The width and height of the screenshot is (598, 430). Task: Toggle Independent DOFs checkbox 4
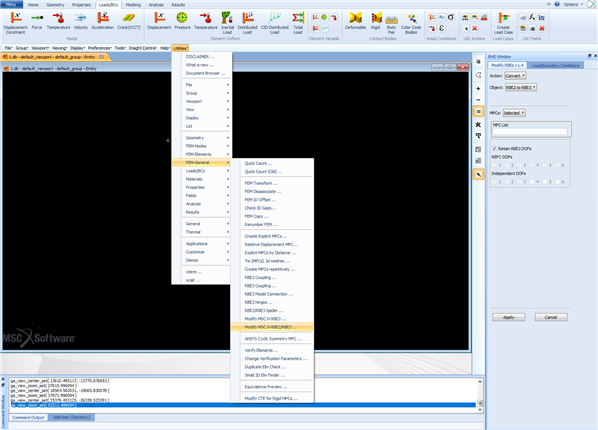[x=532, y=182]
